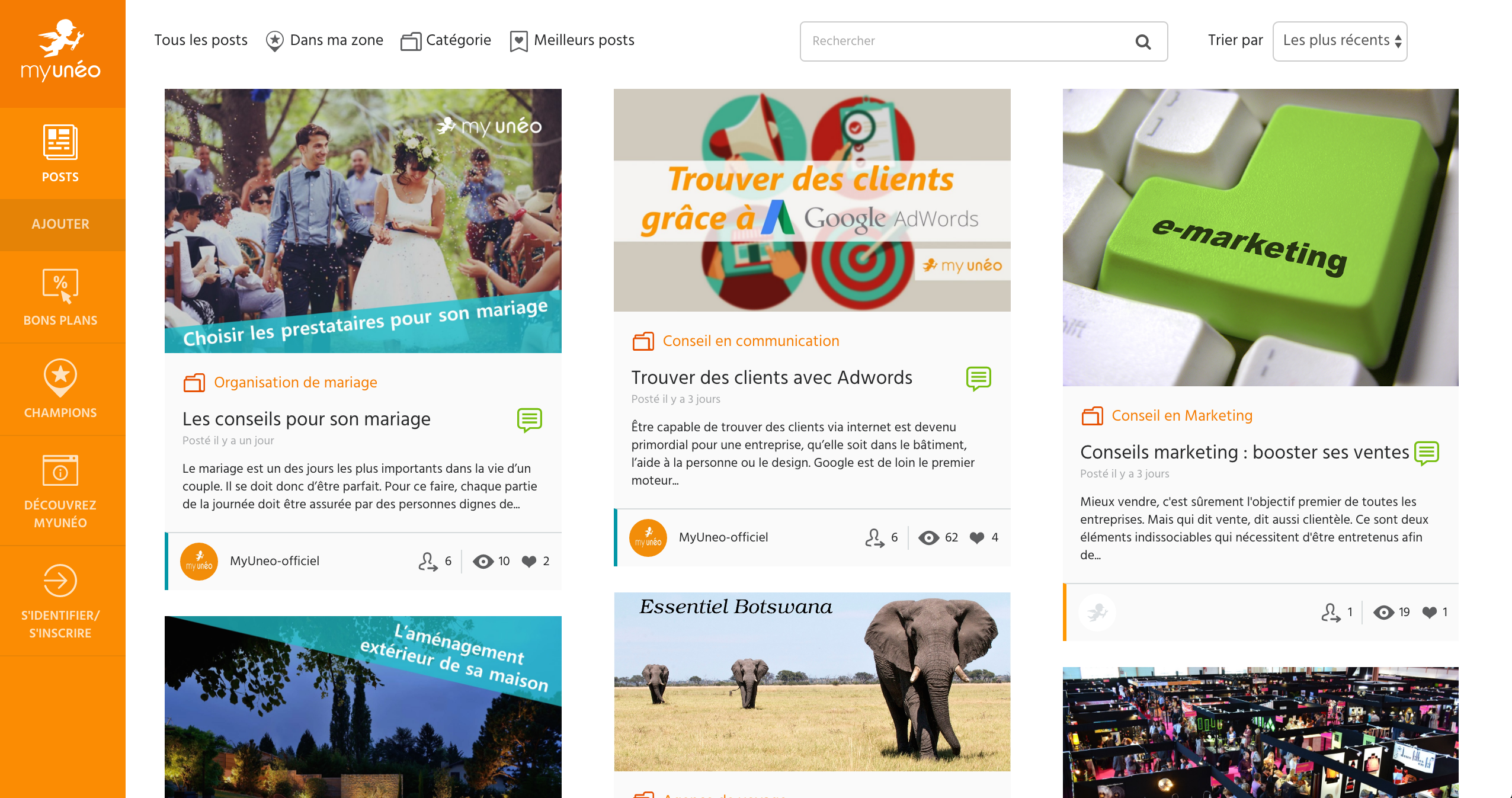1512x798 pixels.
Task: Expand the Catégorie filter
Action: 446,40
